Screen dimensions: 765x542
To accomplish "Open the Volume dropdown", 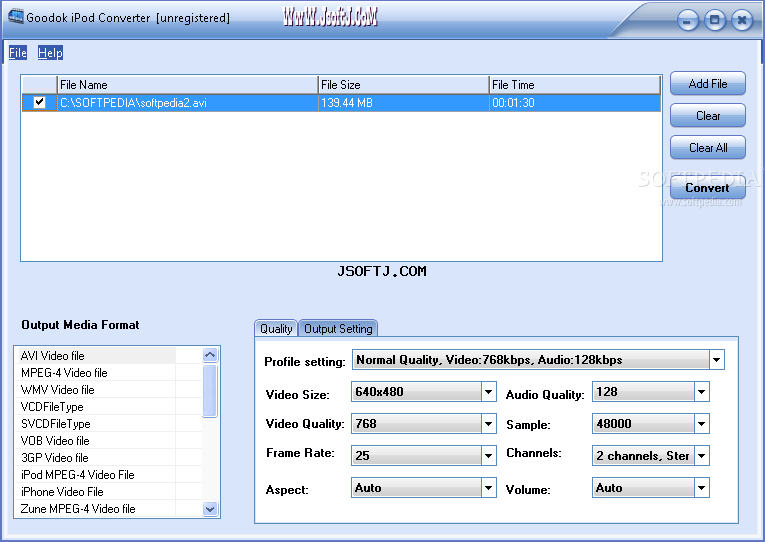I will point(702,488).
